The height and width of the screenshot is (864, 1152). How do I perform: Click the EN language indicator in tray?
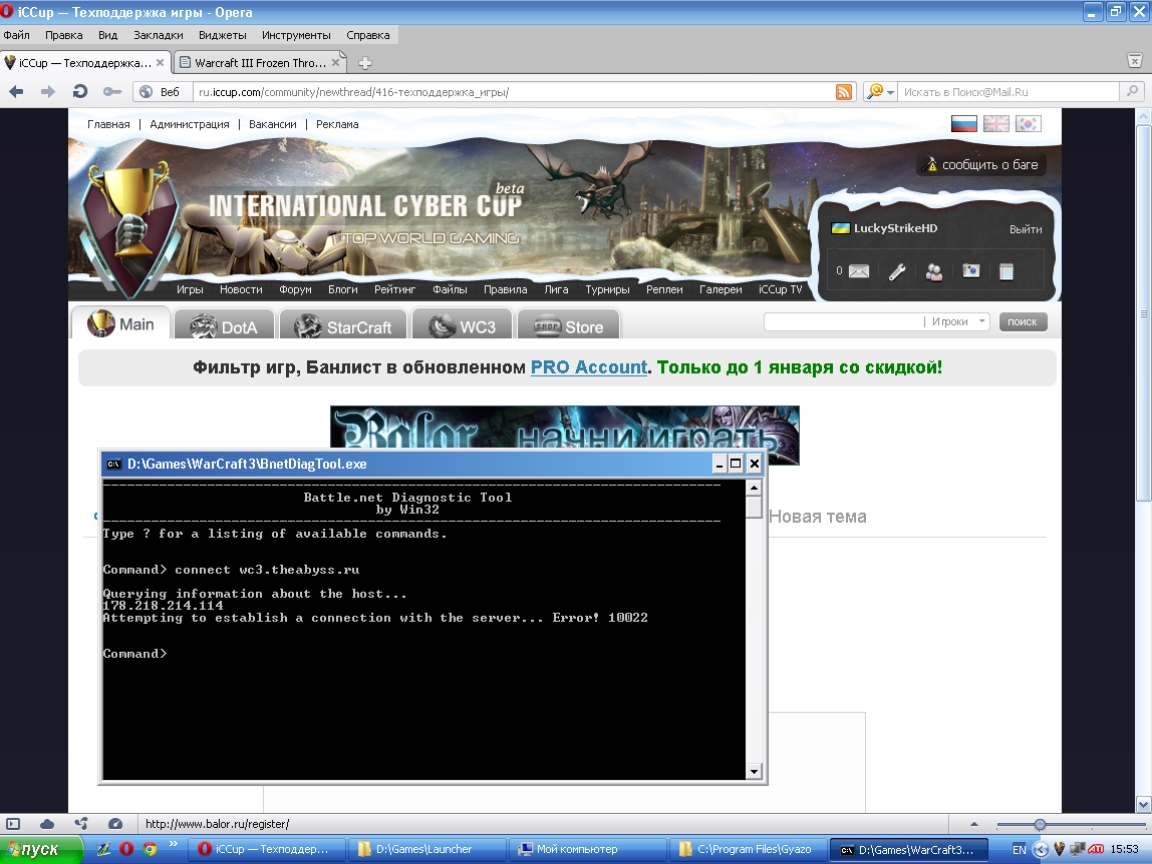[1019, 849]
